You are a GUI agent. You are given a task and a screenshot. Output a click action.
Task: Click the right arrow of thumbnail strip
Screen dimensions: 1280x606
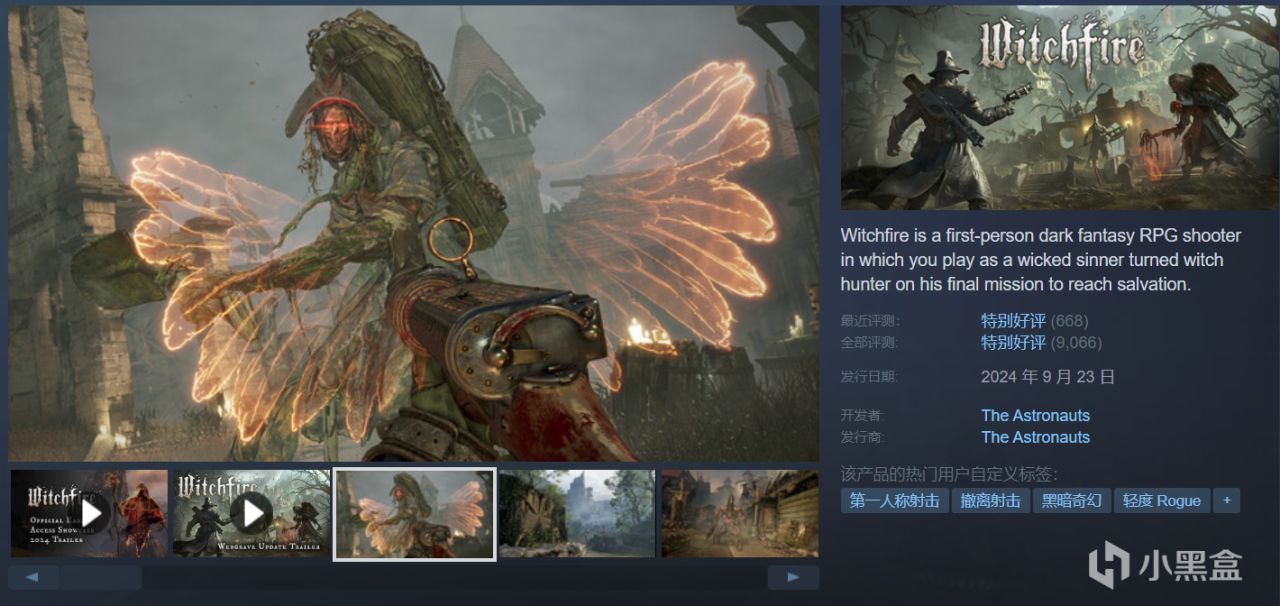coord(793,577)
